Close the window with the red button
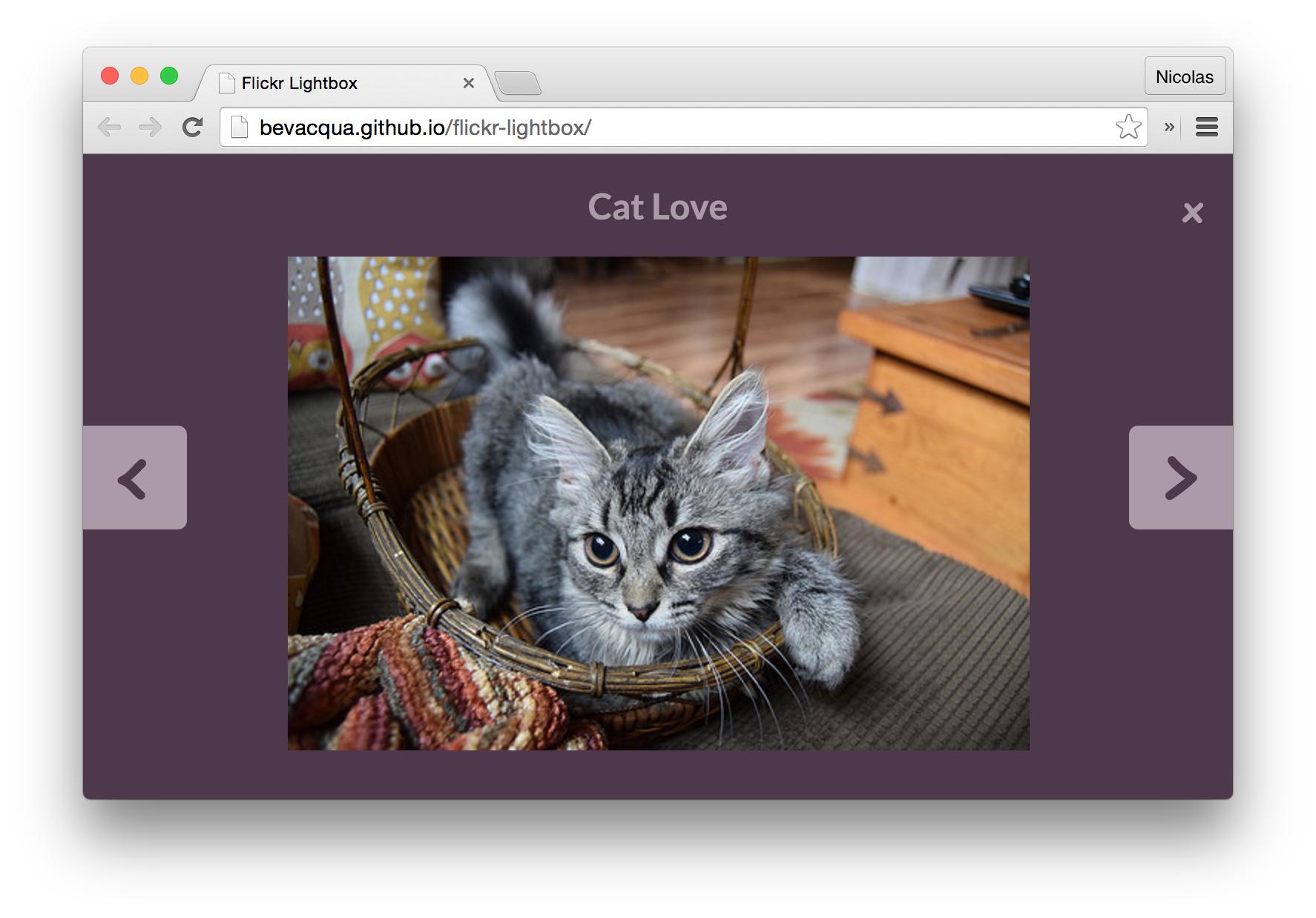Viewport: 1316px width, 918px height. (110, 76)
